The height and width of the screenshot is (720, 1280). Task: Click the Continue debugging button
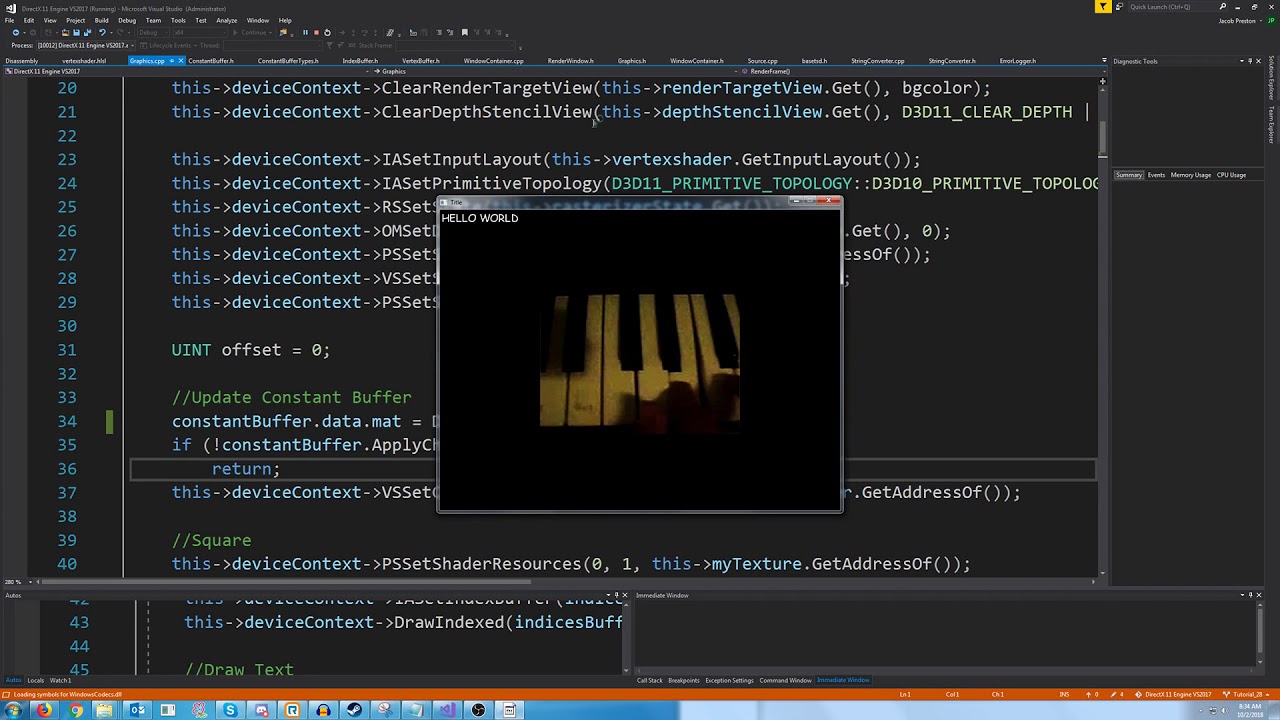250,31
